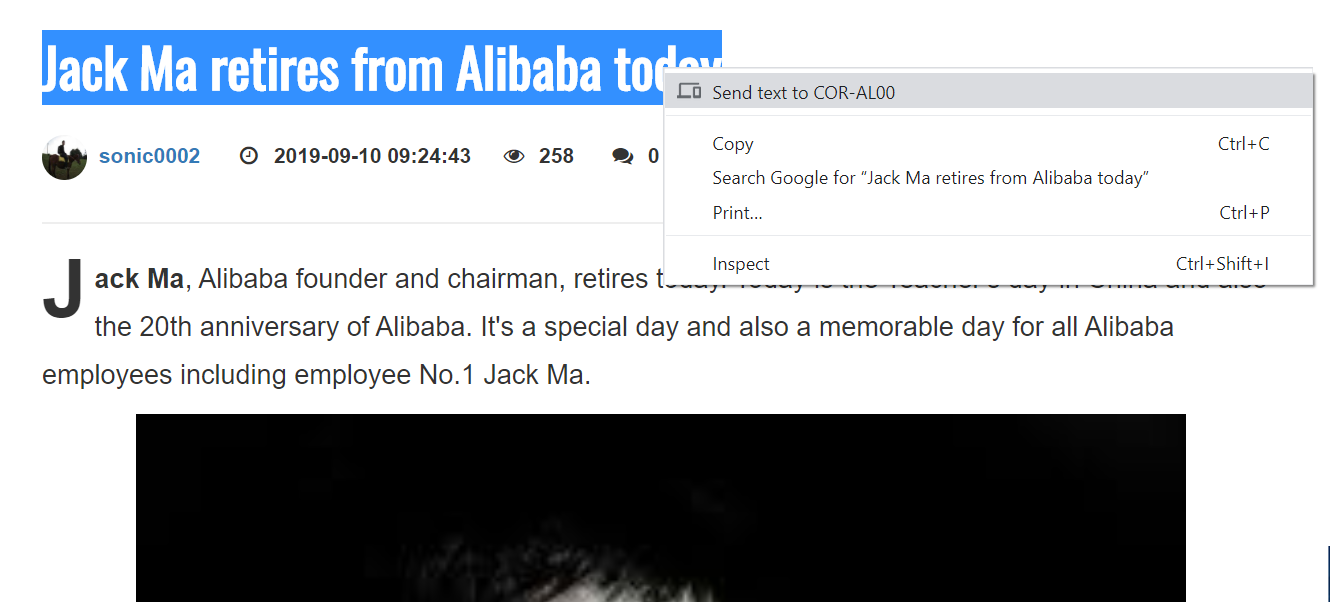1330x602 pixels.
Task: Select Send text to COR-AL00 menu entry
Action: [988, 92]
